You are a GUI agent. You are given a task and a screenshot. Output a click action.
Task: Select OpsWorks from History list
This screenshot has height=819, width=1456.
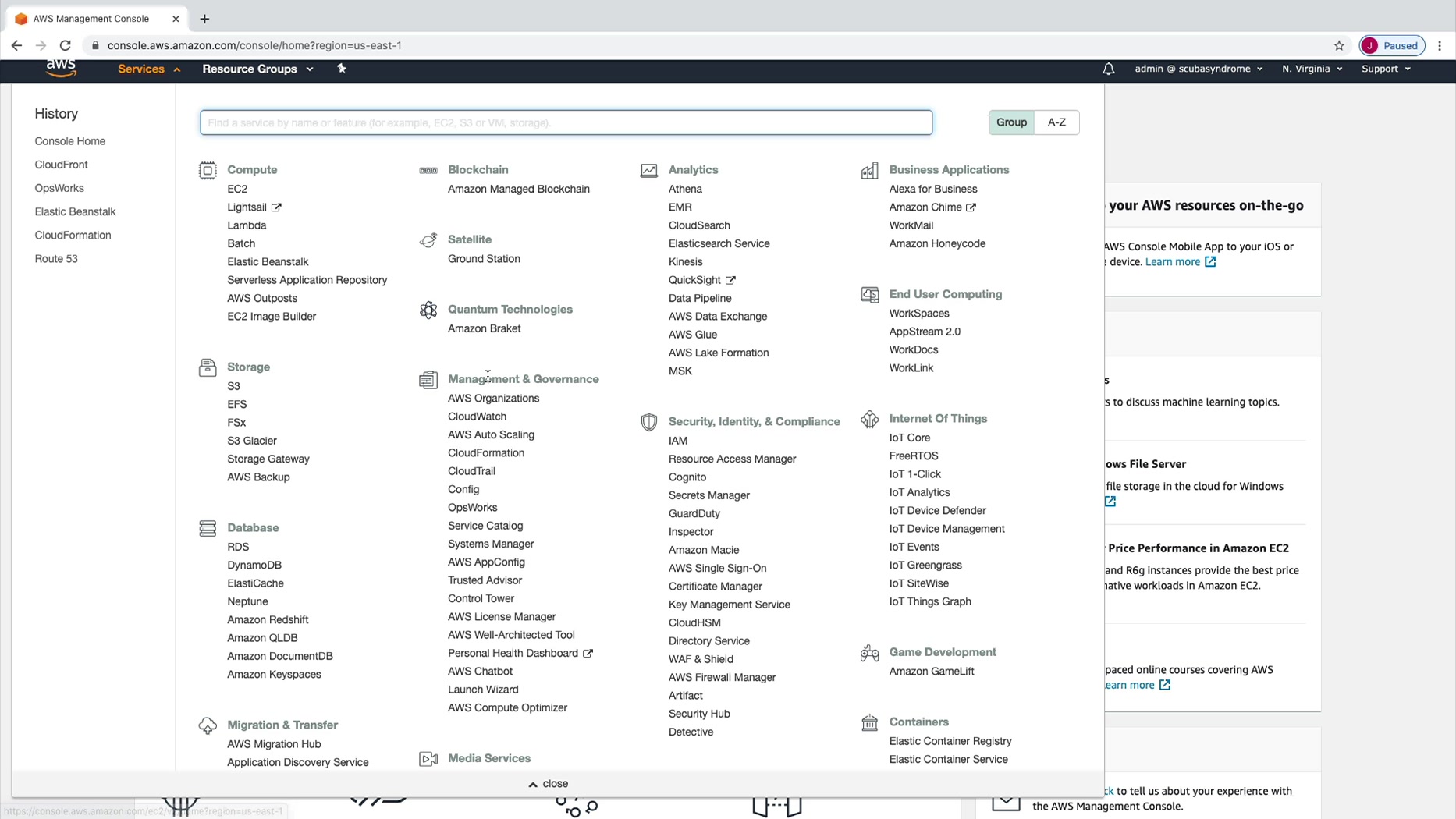(59, 188)
